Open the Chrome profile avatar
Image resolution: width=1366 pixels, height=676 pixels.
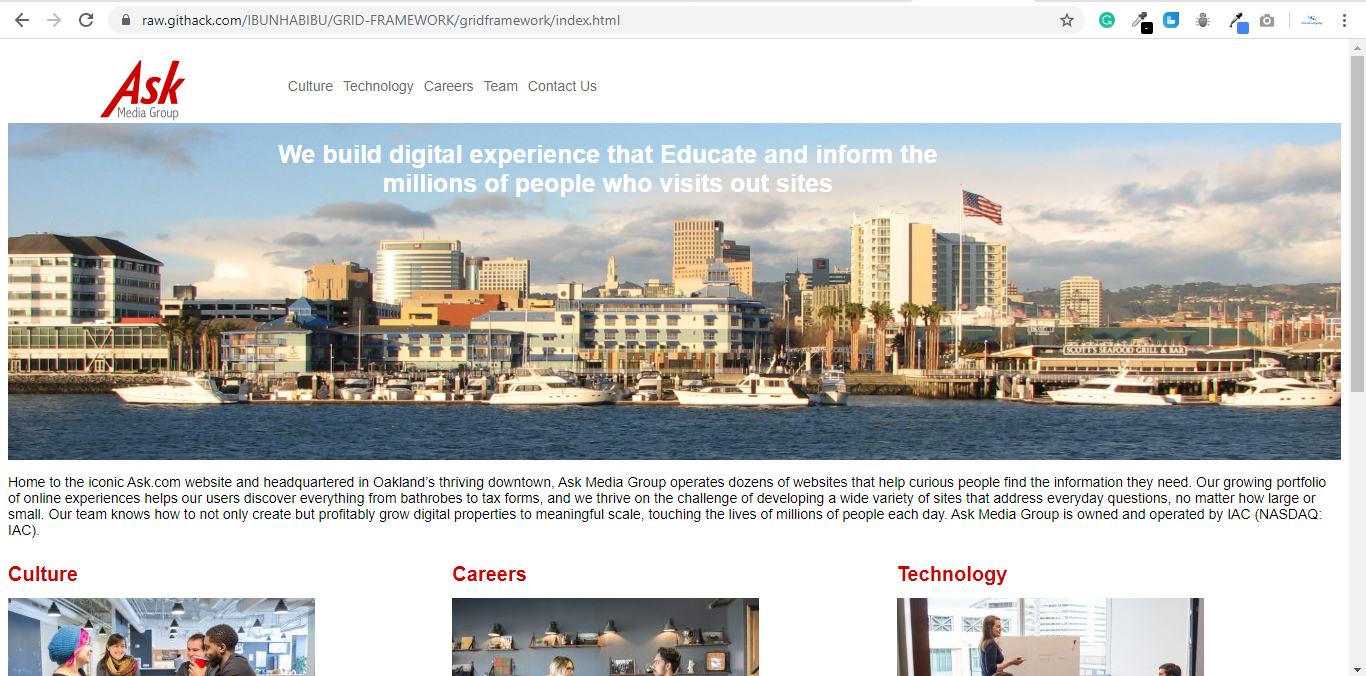(1312, 20)
